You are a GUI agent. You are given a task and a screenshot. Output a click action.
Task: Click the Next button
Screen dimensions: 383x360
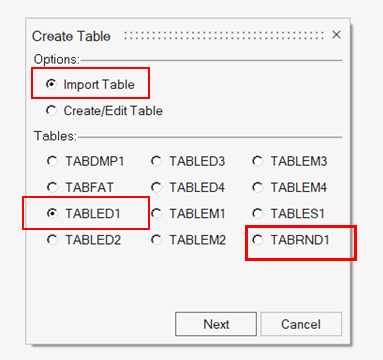coord(216,324)
